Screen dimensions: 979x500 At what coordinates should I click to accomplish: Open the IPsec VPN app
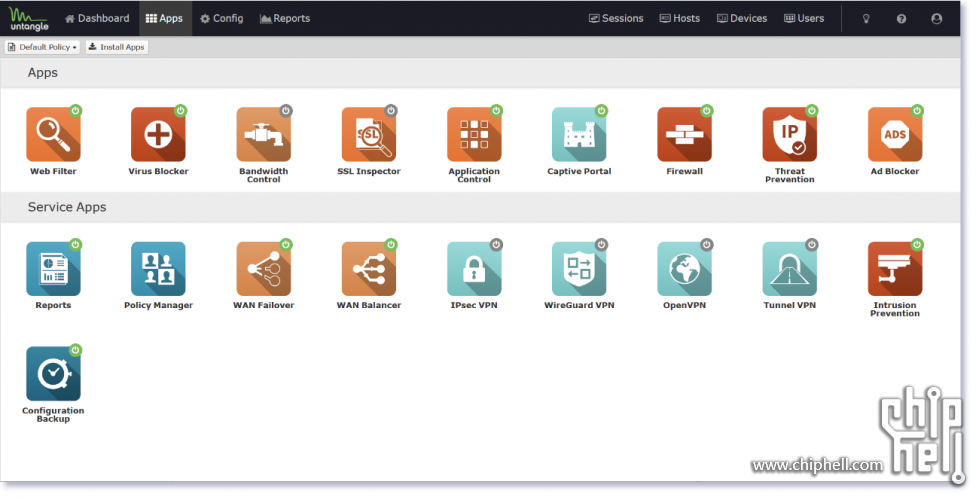pyautogui.click(x=474, y=269)
